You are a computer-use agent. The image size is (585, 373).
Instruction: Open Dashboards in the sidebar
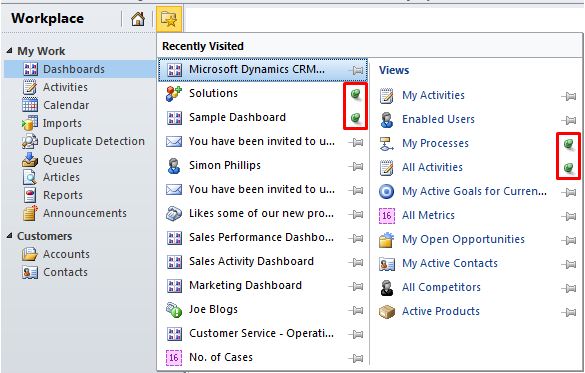[x=73, y=69]
